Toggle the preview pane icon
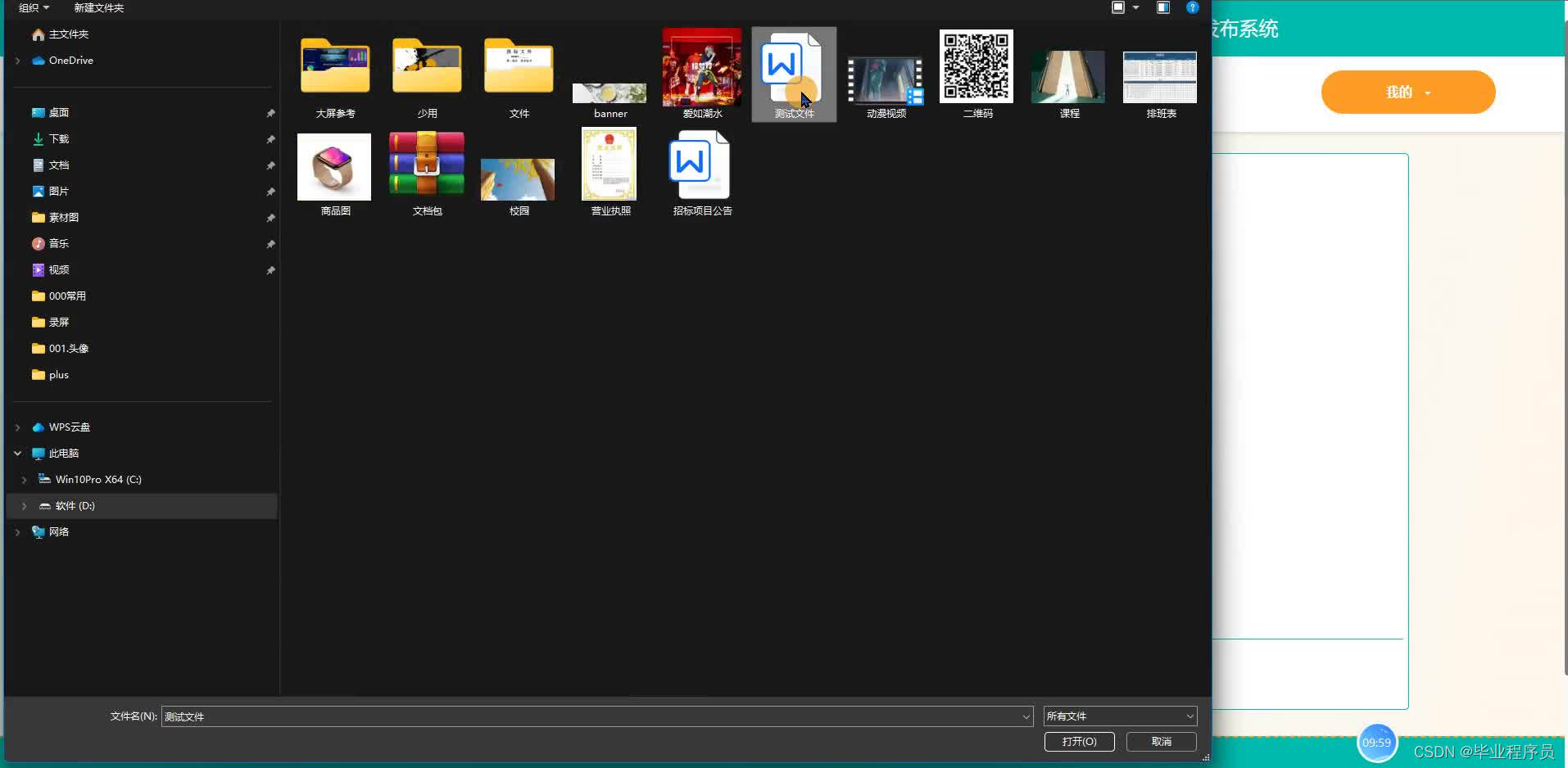 [x=1163, y=7]
